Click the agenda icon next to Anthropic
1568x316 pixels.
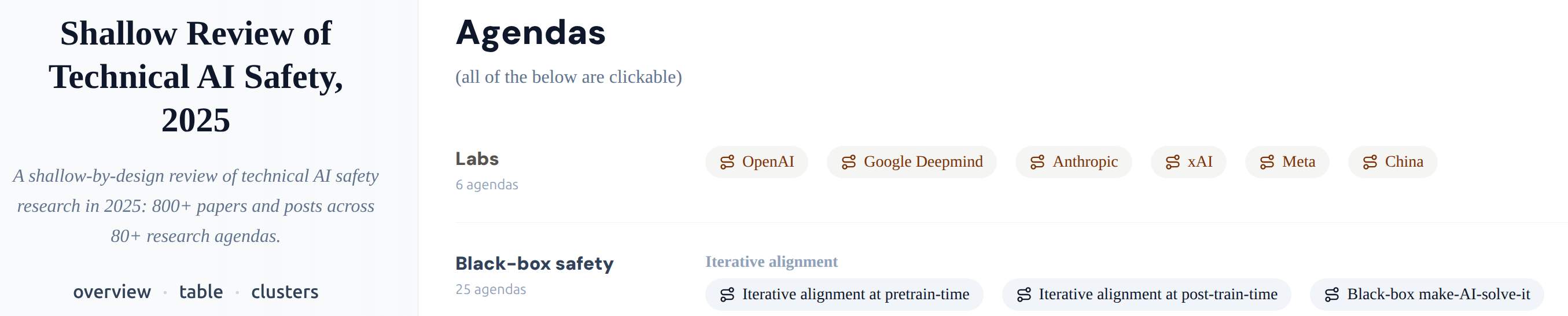coord(1037,162)
